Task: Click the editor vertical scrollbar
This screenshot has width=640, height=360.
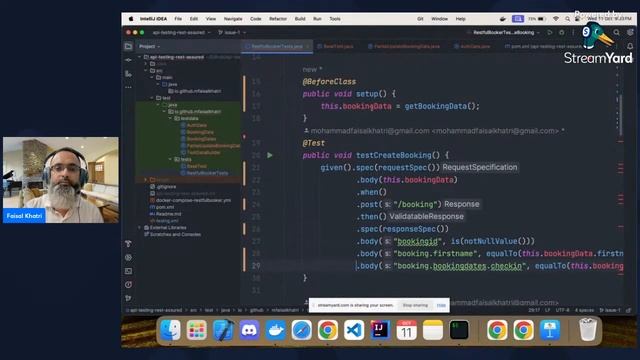Action: (x=620, y=116)
